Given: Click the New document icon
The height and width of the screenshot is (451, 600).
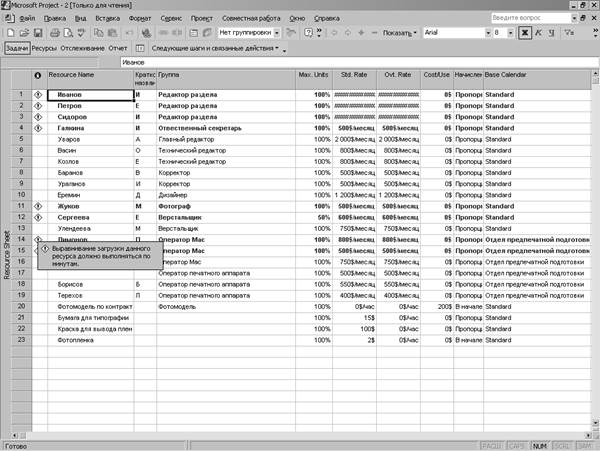Looking at the screenshot, I should (x=10, y=33).
